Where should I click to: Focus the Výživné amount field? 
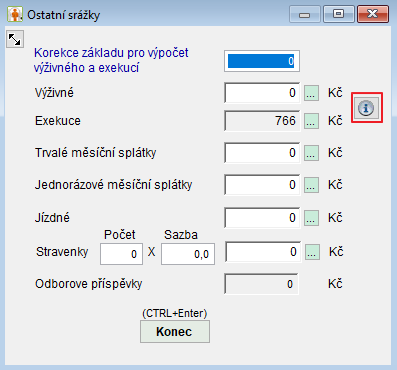(262, 93)
